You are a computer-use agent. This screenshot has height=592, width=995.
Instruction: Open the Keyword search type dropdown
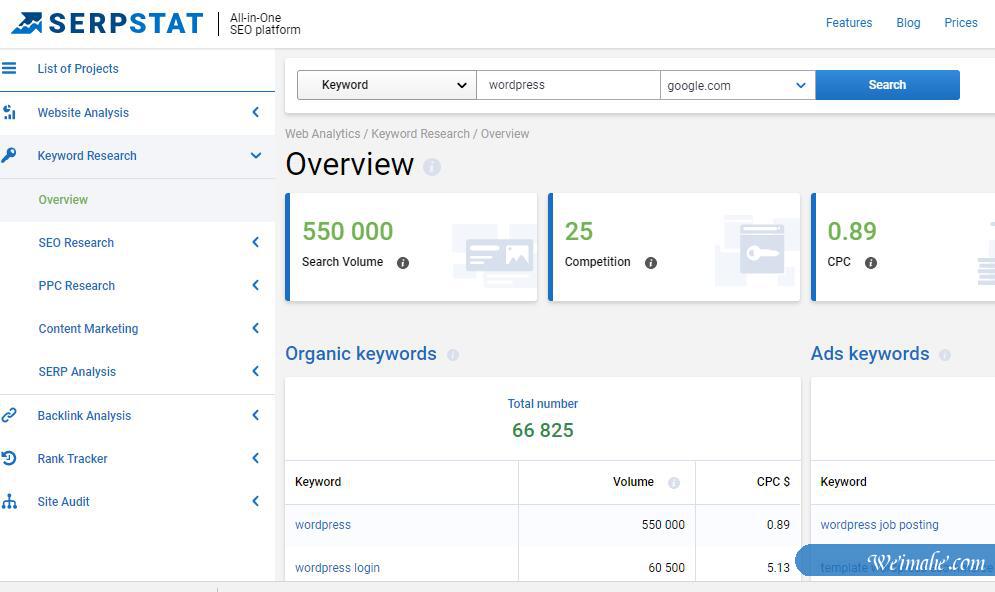(x=386, y=85)
